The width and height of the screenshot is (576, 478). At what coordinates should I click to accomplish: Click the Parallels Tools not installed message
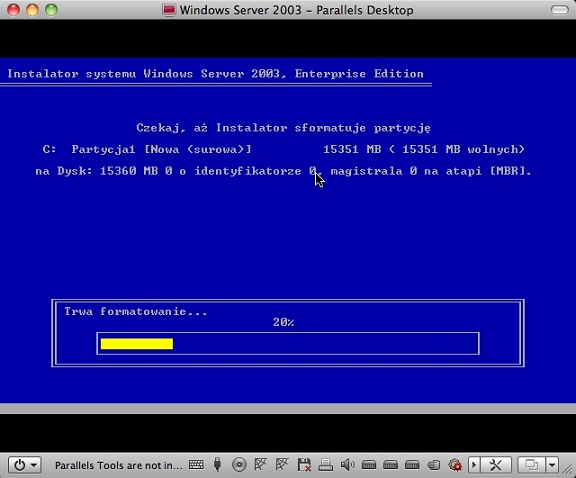point(119,466)
